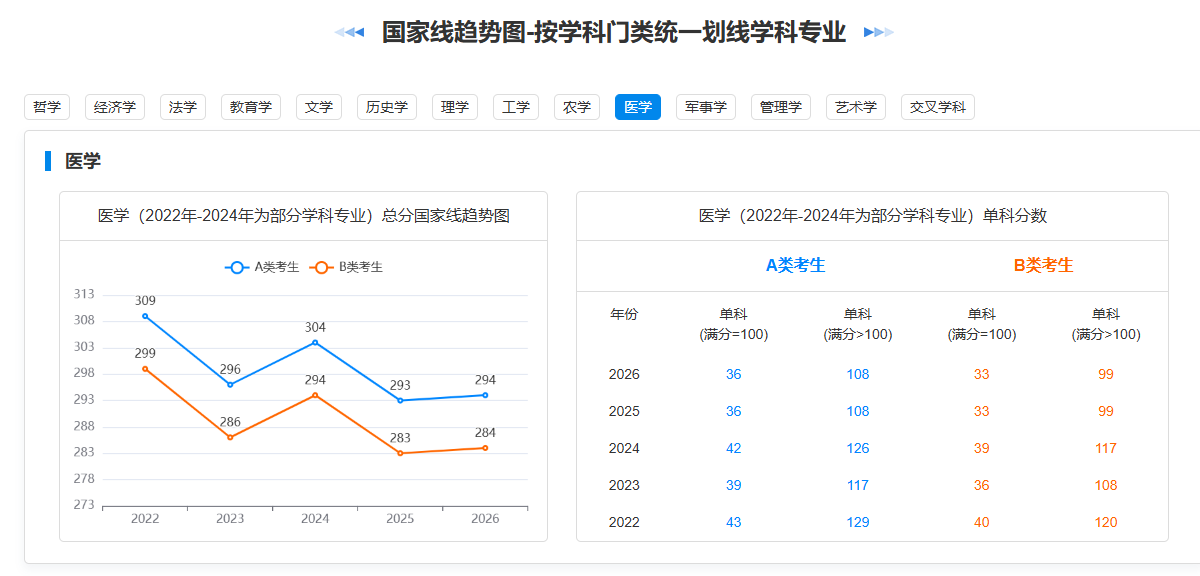Click the B类考生 2026 data point labeled 284
Screen dimensions: 1200x576
pos(485,448)
